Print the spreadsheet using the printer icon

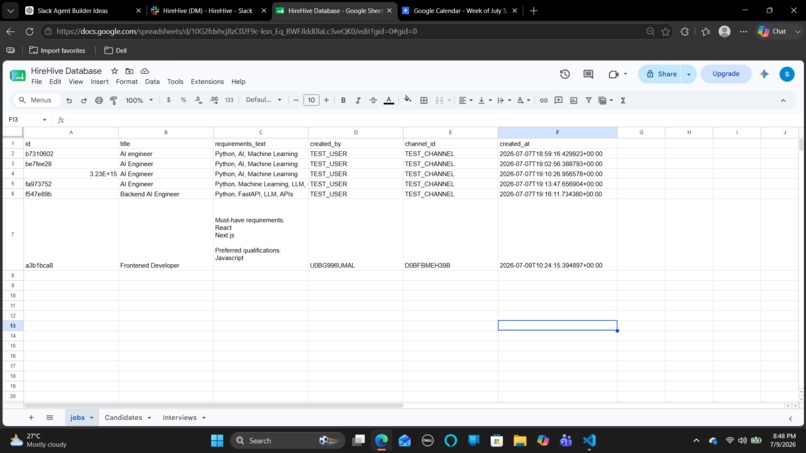click(x=99, y=100)
